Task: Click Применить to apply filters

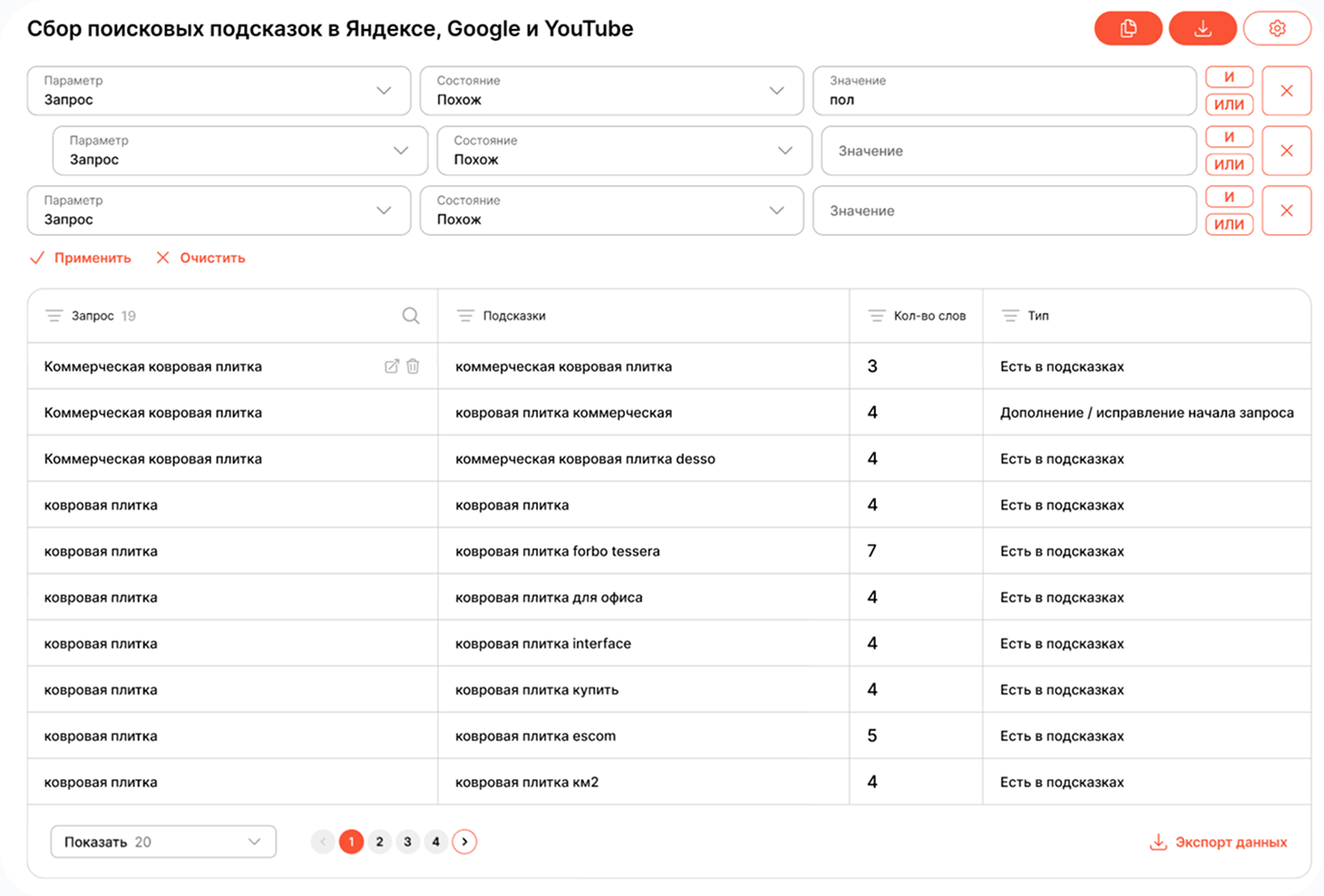Action: pos(80,258)
